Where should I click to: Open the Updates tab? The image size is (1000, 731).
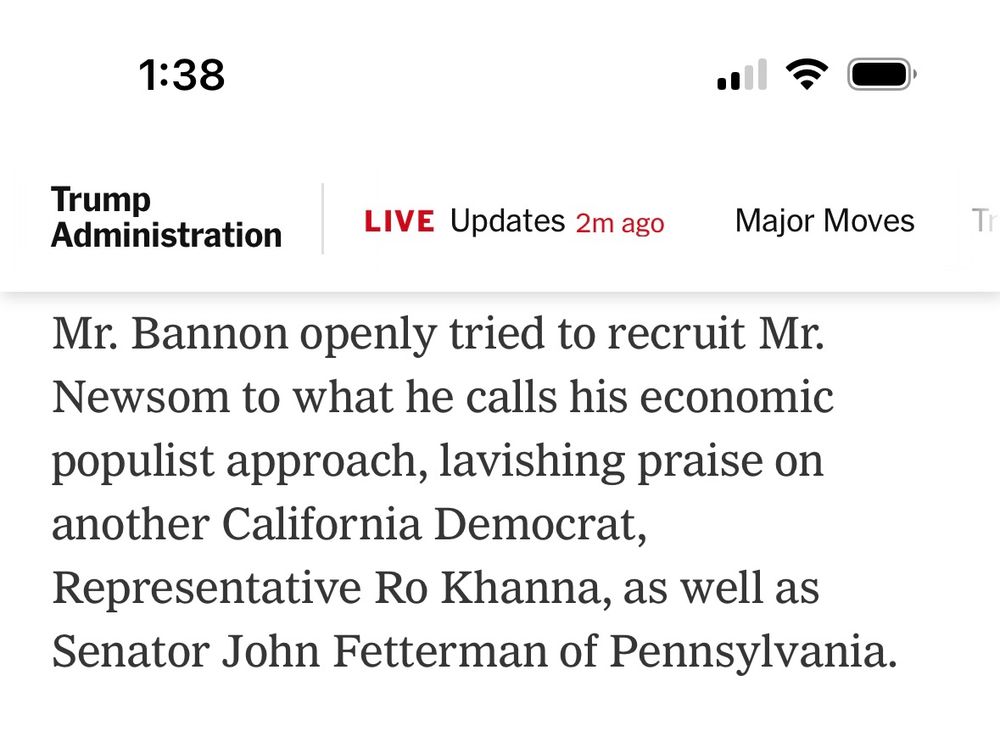pyautogui.click(x=507, y=220)
